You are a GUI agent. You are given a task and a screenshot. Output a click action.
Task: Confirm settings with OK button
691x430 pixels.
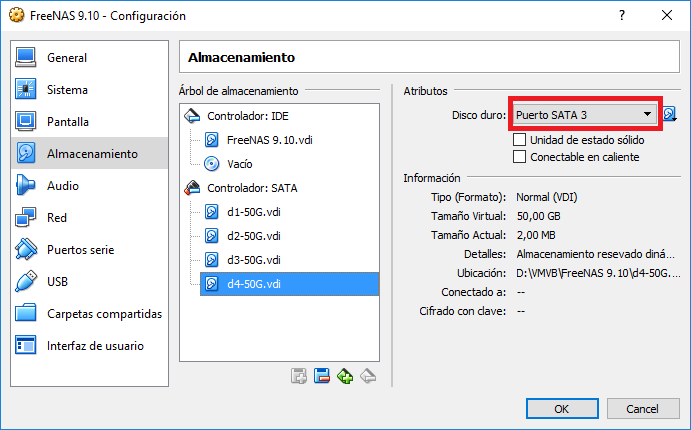[562, 409]
